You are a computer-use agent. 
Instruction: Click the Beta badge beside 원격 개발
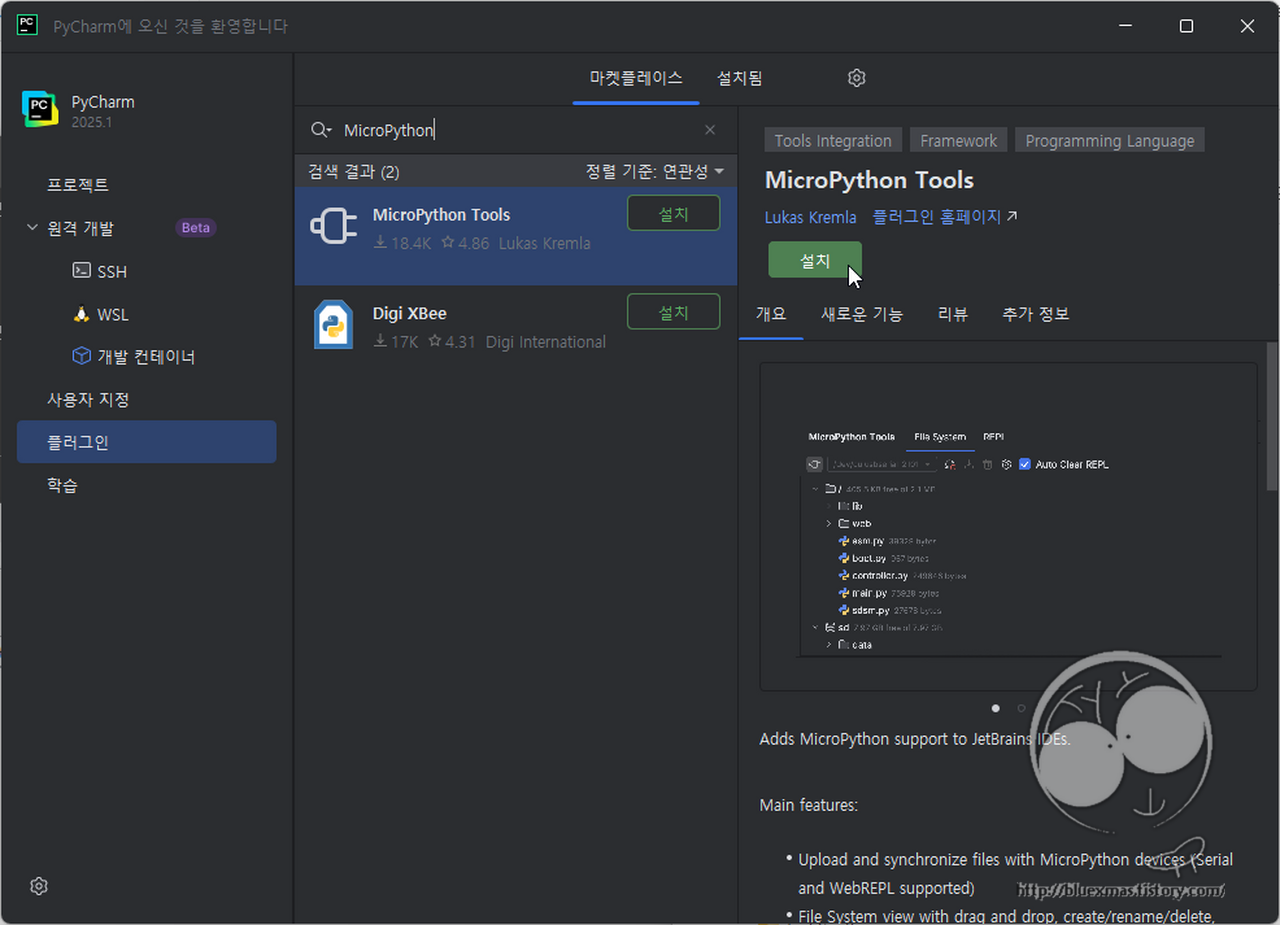pos(195,228)
